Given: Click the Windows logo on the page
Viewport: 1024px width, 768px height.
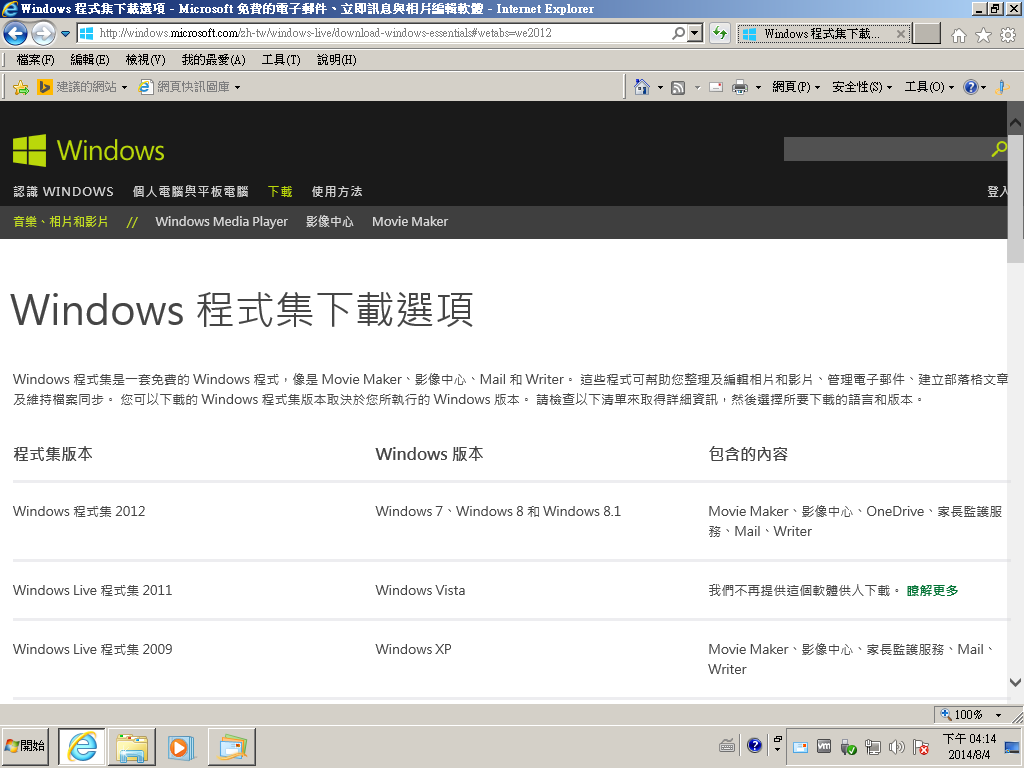Looking at the screenshot, I should point(89,150).
